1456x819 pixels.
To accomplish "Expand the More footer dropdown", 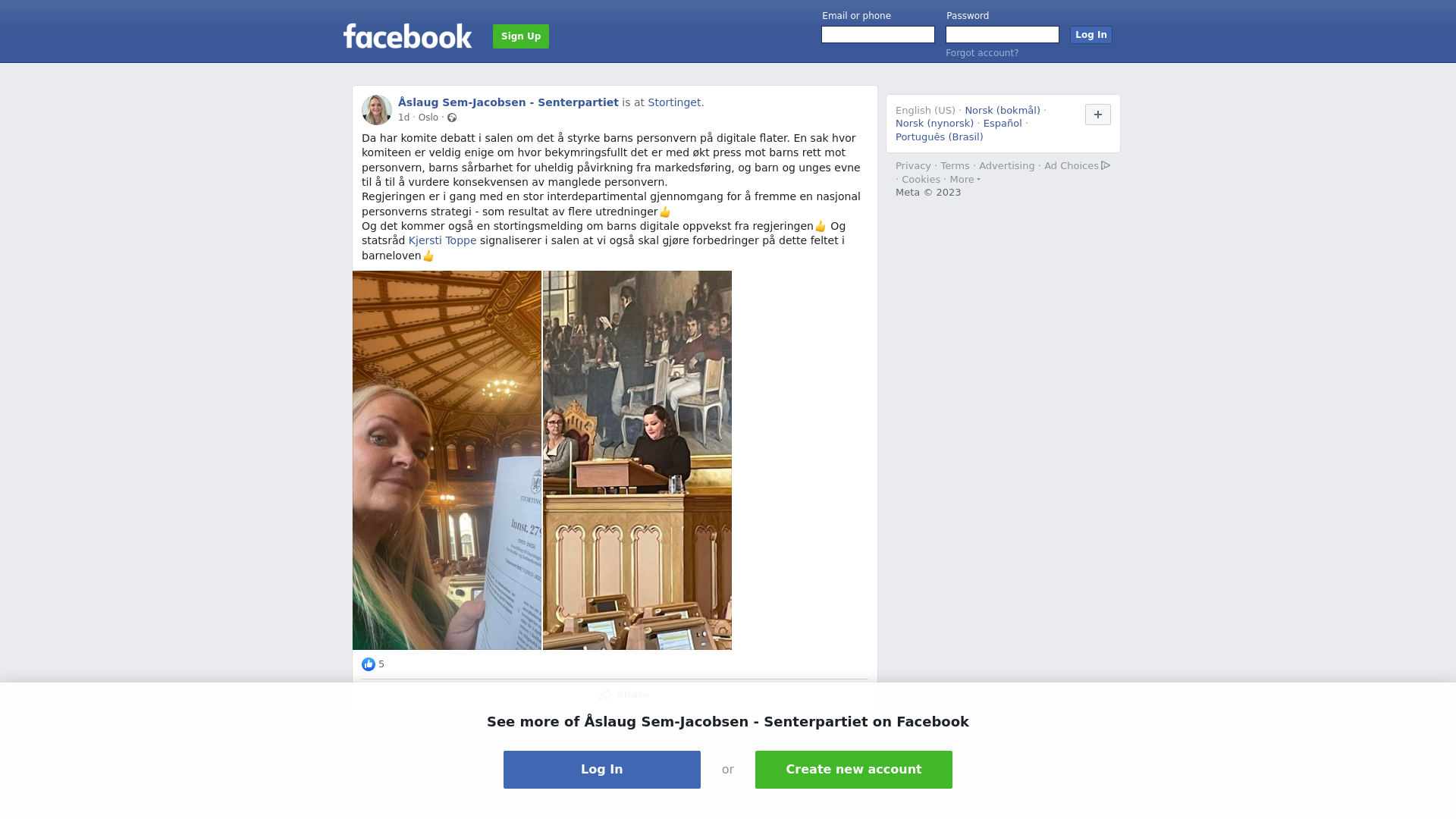I will click(965, 180).
